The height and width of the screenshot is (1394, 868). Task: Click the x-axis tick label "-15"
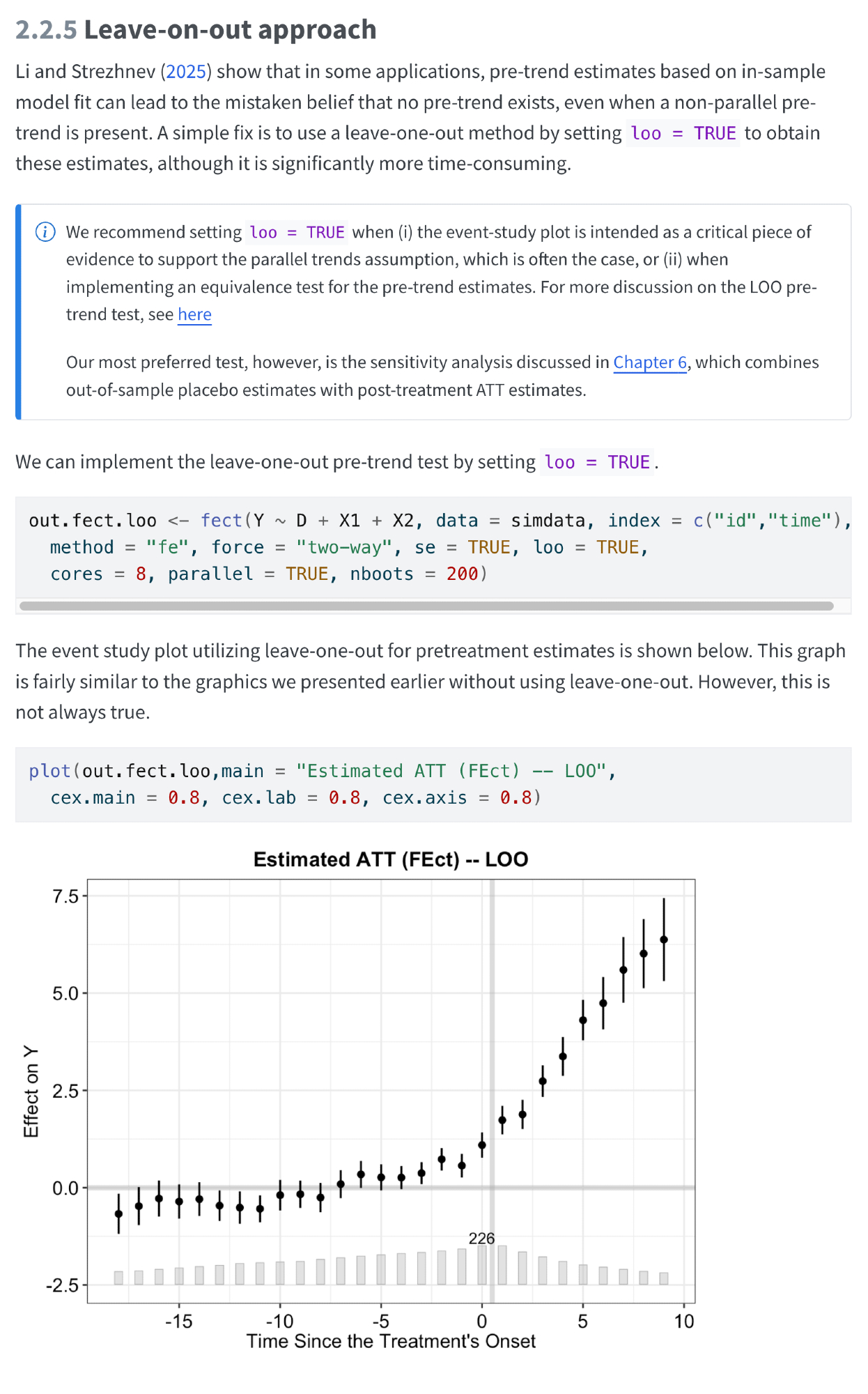point(178,1322)
